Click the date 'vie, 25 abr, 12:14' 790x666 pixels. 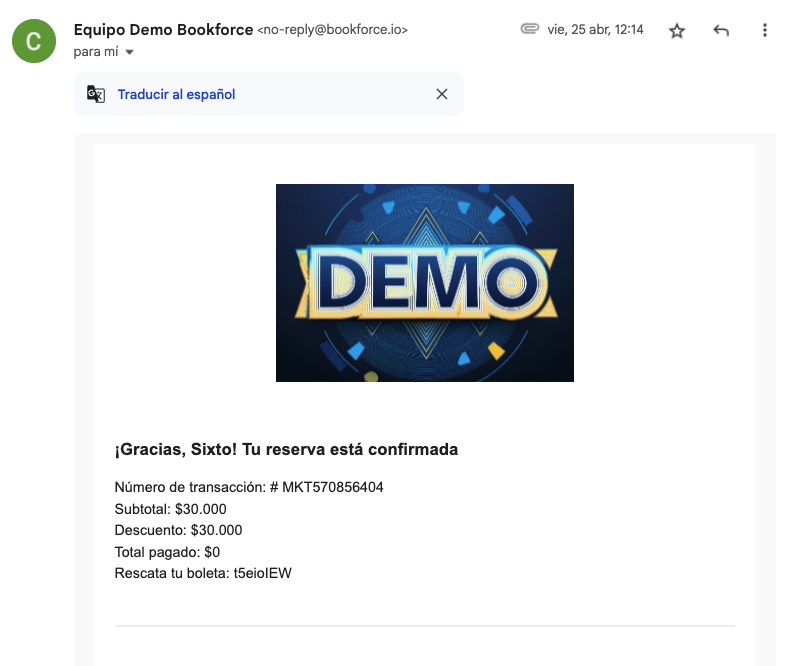[595, 30]
